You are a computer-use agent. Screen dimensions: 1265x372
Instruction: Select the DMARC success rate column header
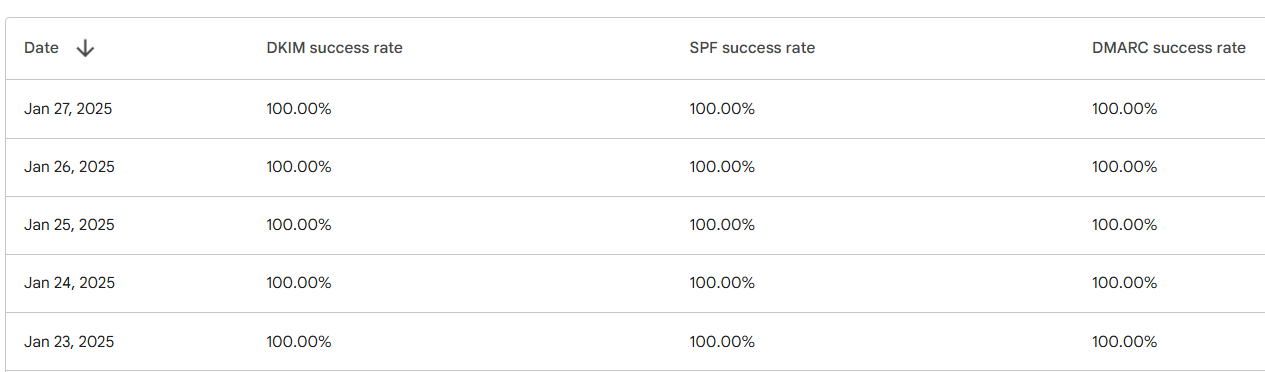tap(1169, 48)
